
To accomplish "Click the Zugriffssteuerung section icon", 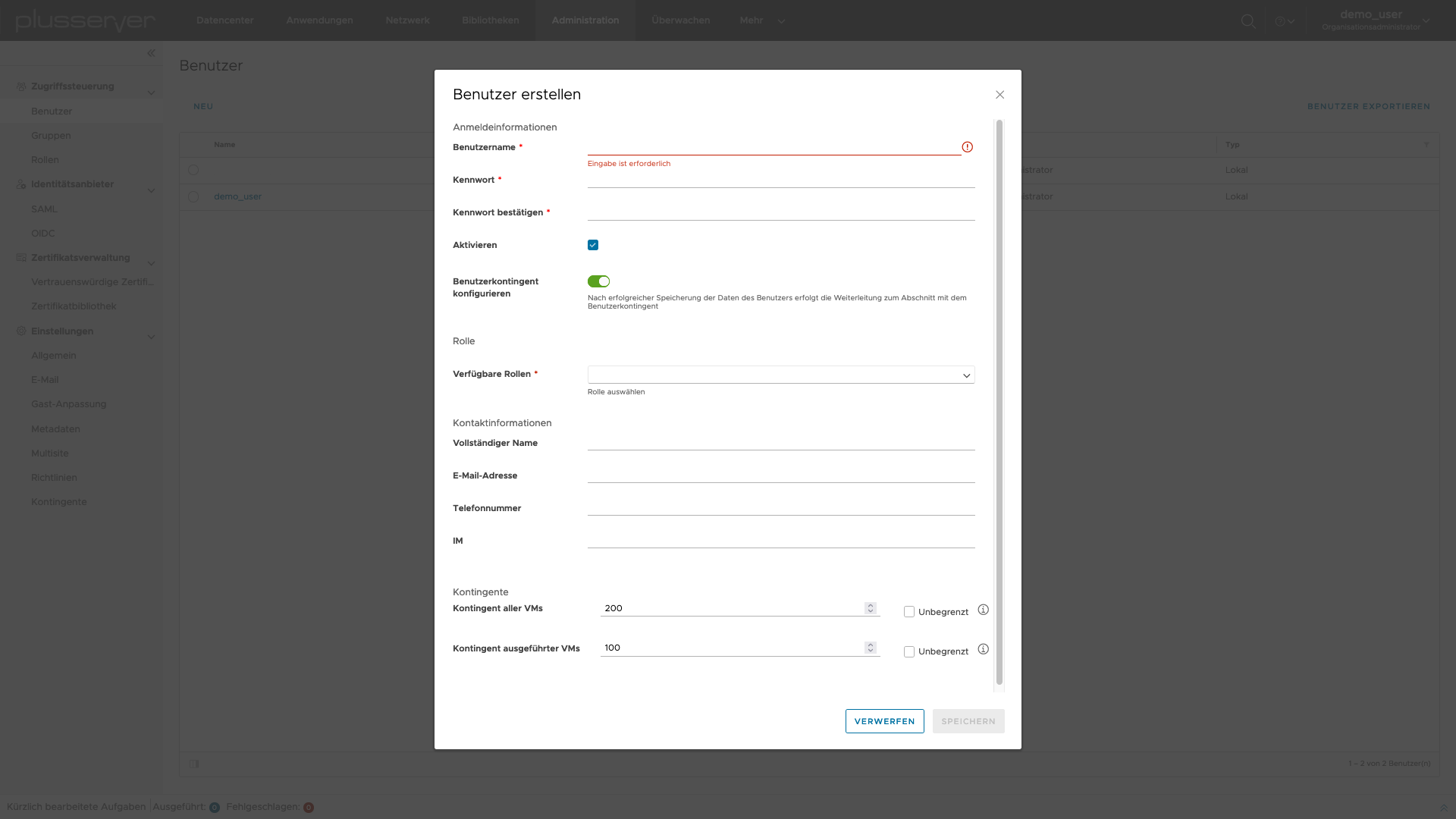I will [x=21, y=86].
